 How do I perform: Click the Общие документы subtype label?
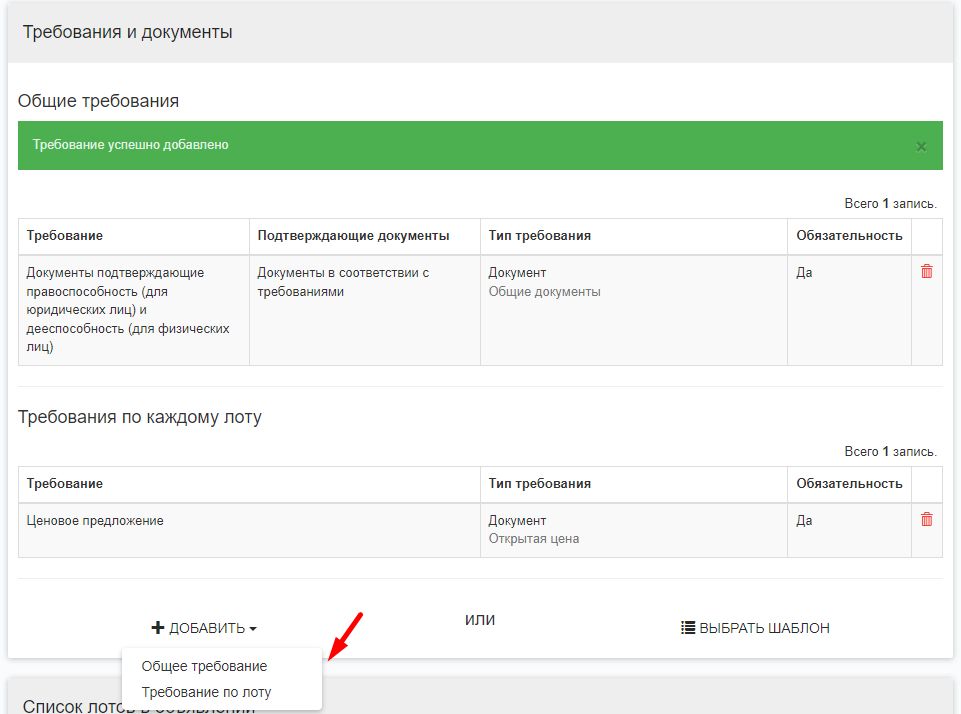[544, 292]
